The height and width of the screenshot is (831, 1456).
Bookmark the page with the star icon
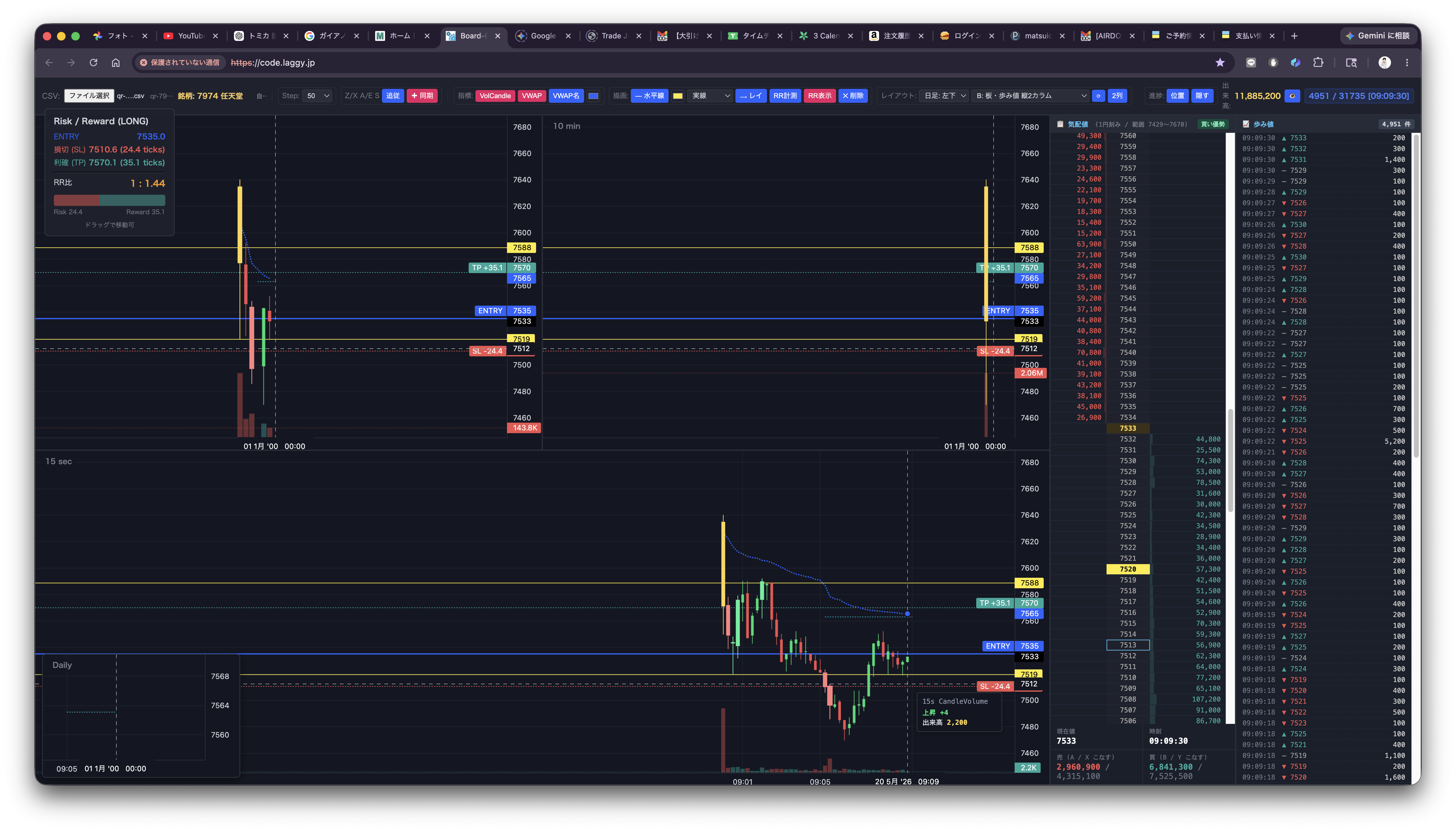[1220, 63]
